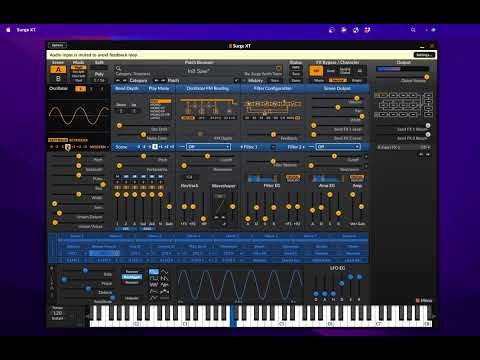Set FX Bypass to All
This screenshot has height=360, width=480.
pos(360,71)
